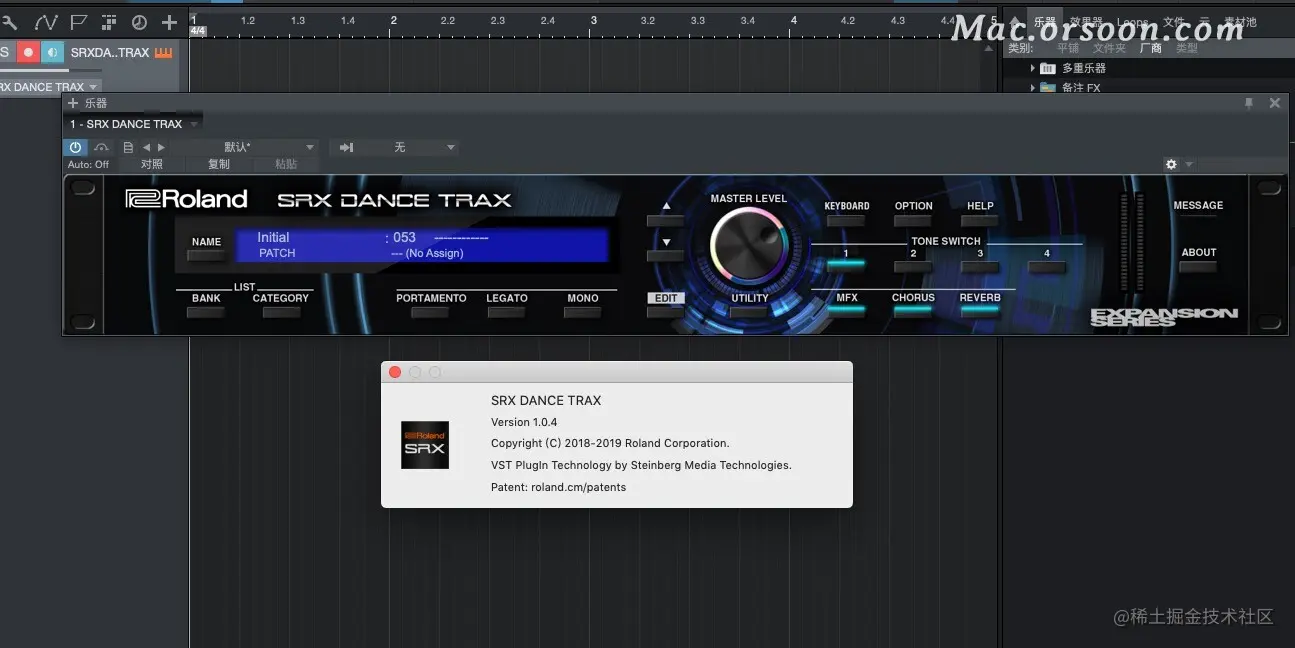The width and height of the screenshot is (1295, 648).
Task: Switch to the 素材池 browser tab
Action: [1240, 22]
